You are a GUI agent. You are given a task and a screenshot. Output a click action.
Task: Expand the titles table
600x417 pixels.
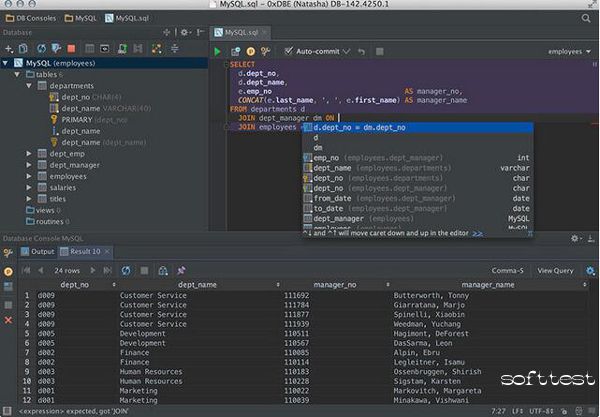point(29,199)
